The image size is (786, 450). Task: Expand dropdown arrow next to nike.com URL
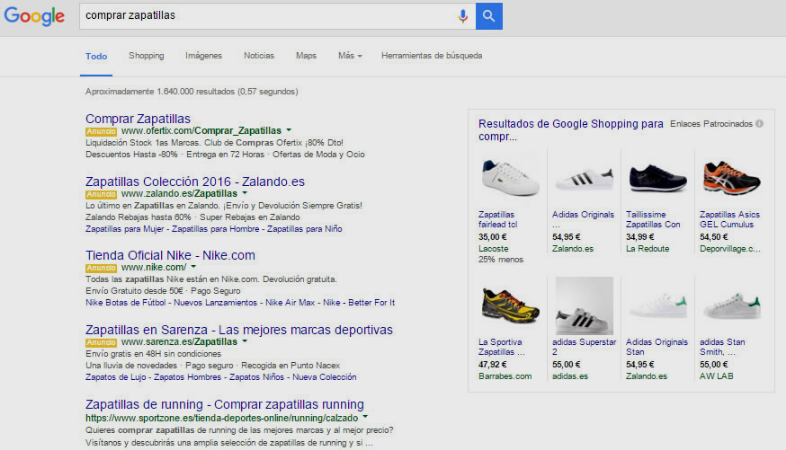(x=193, y=267)
